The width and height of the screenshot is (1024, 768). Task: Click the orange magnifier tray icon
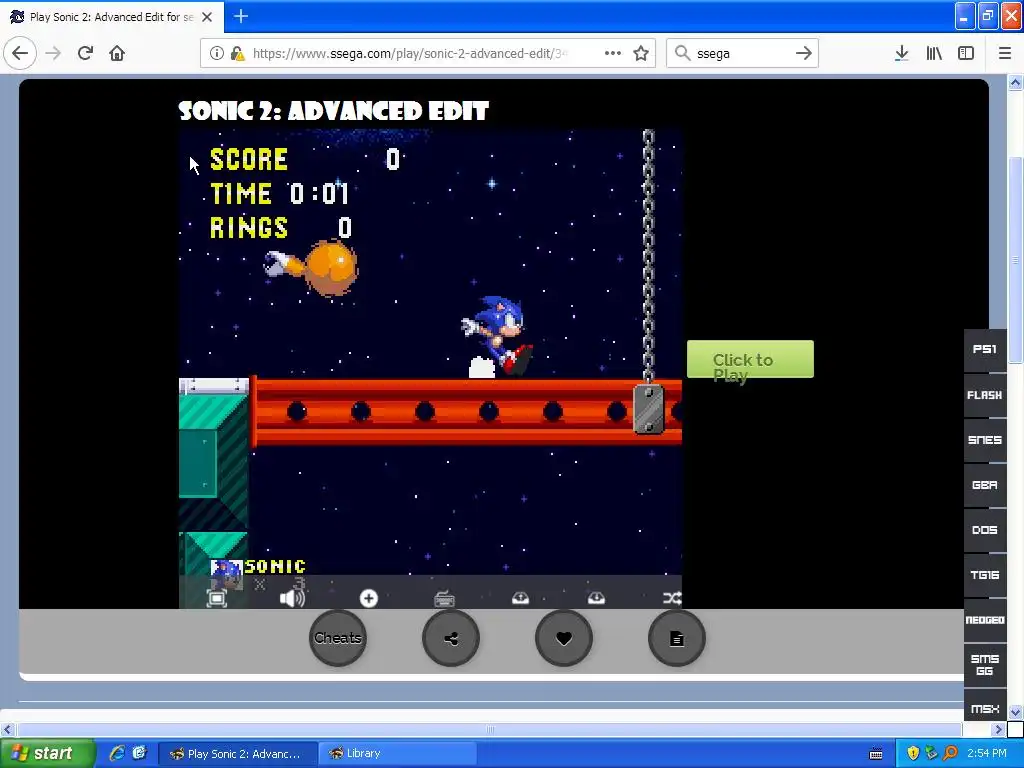tap(950, 754)
